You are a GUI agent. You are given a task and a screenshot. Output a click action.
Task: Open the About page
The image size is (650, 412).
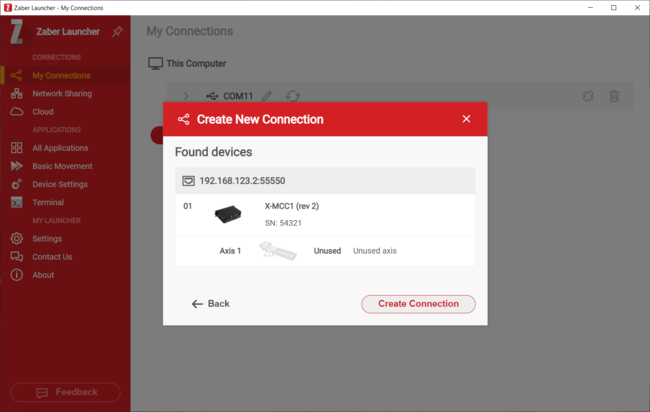43,275
